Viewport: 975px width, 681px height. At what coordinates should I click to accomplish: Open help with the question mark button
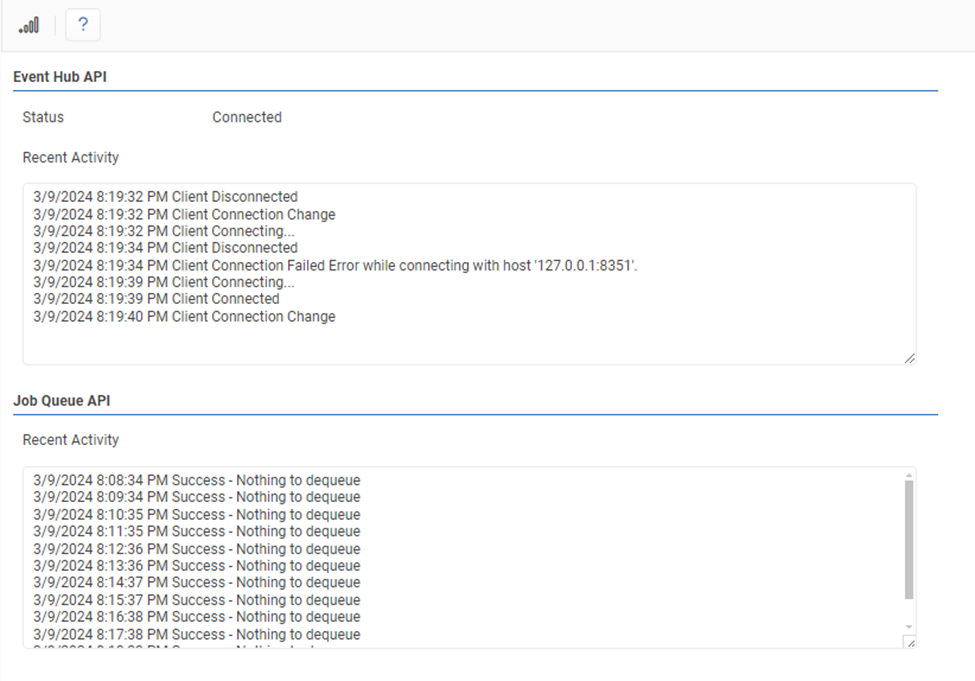(x=83, y=25)
